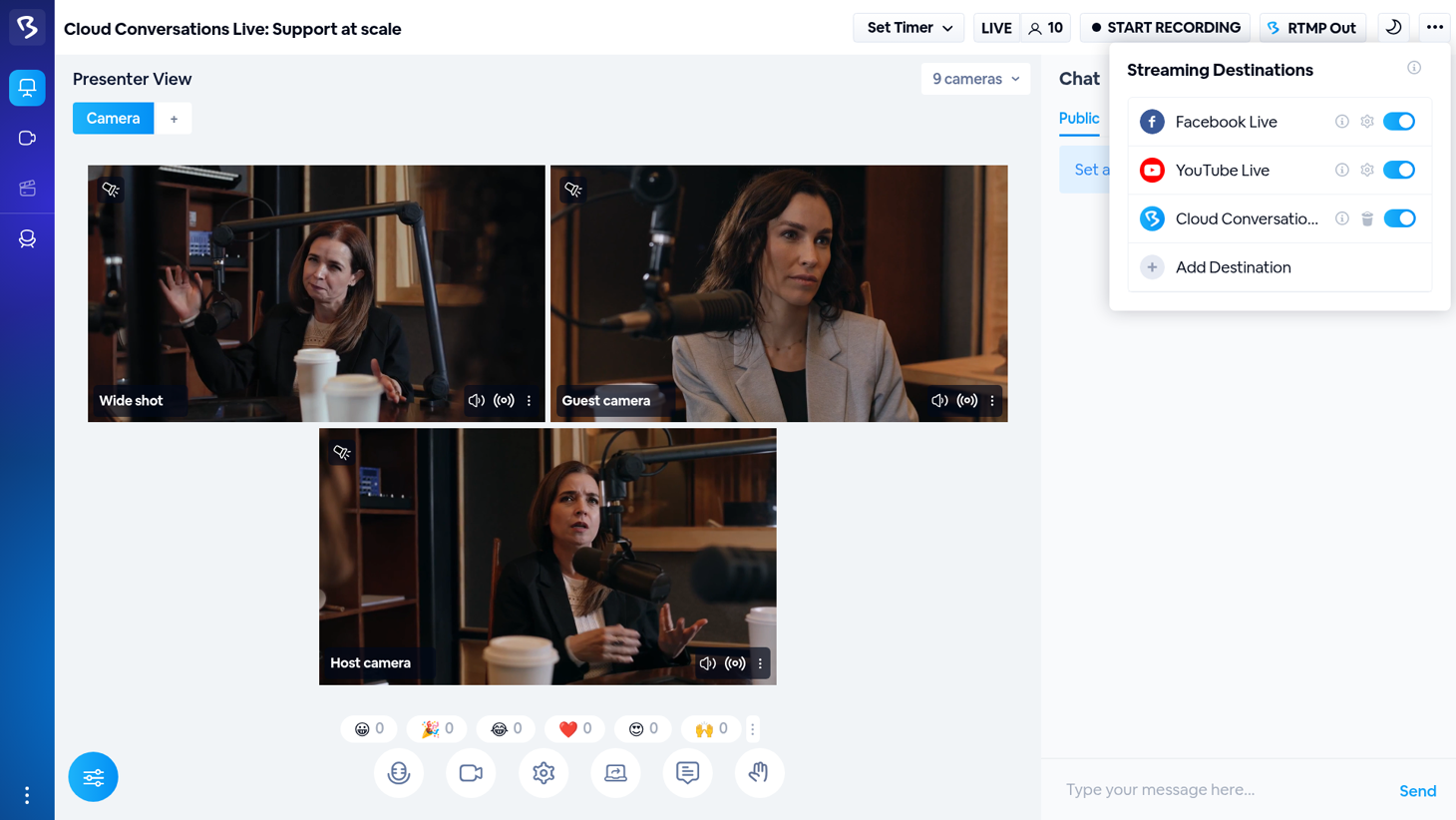Open Facebook Live destination settings gear
Viewport: 1456px width, 820px height.
tap(1367, 122)
